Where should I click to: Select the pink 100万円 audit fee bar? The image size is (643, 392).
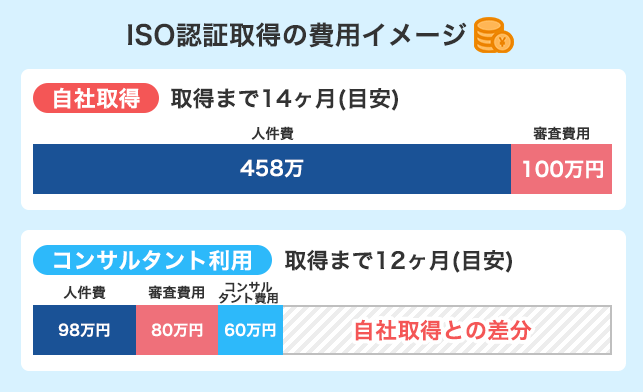click(561, 169)
